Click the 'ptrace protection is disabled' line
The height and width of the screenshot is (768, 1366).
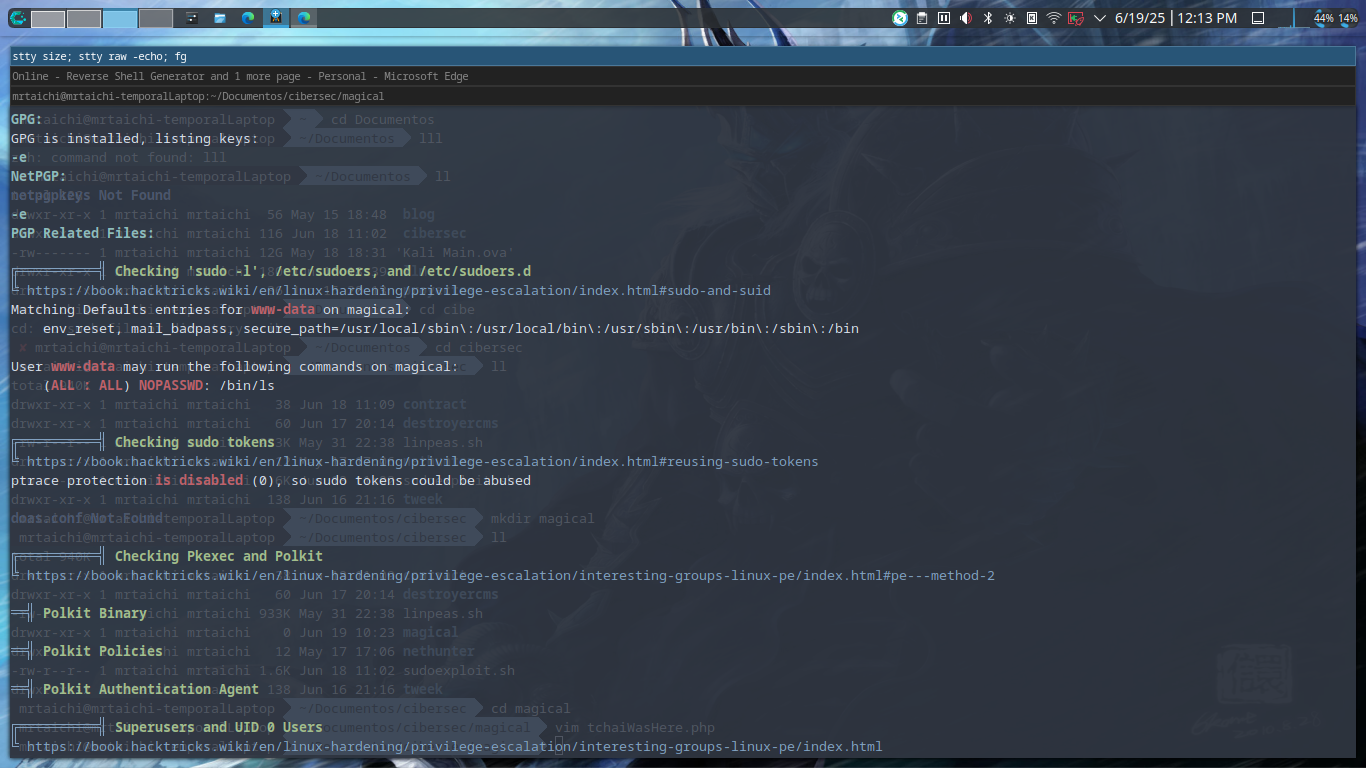pos(271,480)
